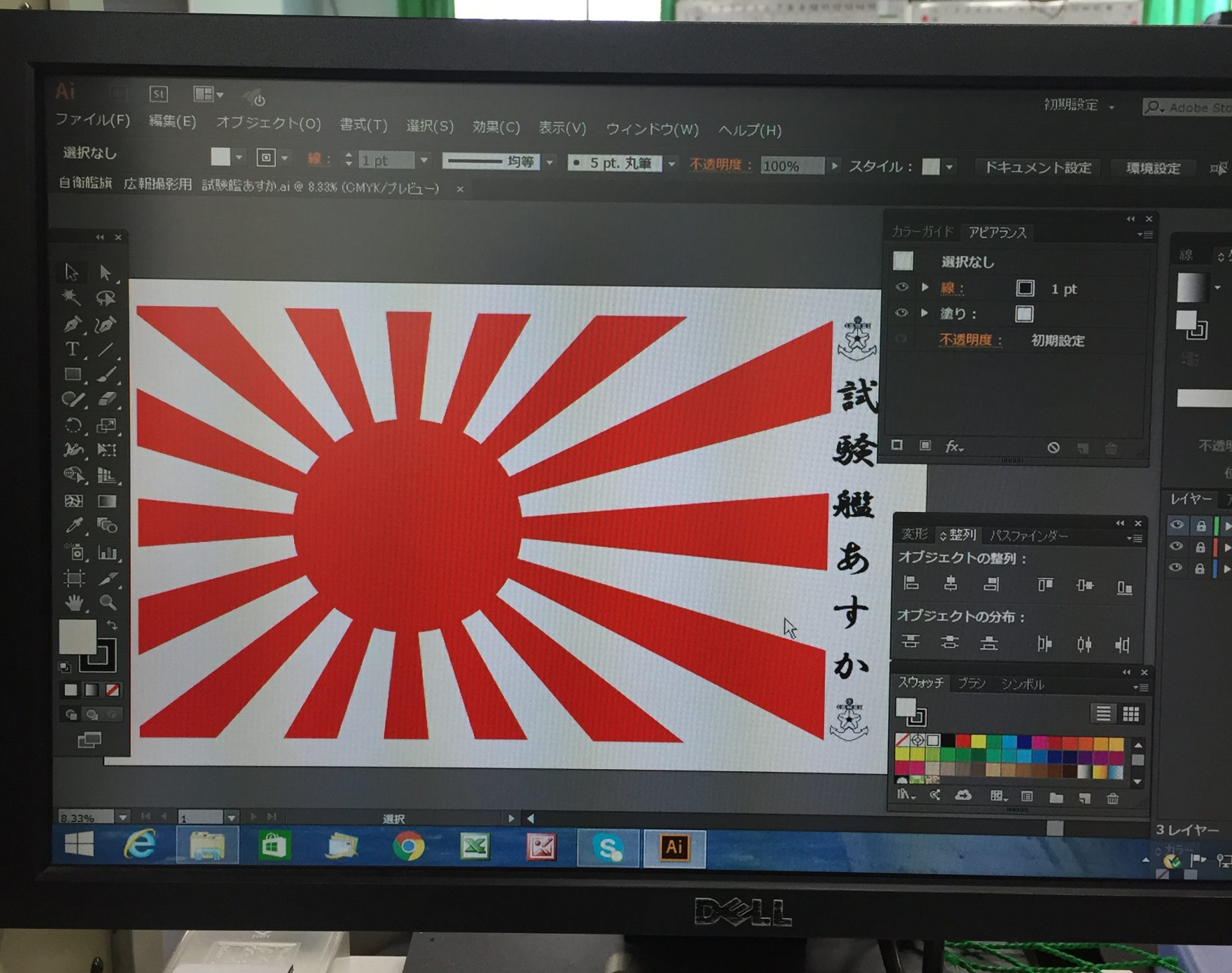The image size is (1232, 973).
Task: Toggle visibility of the stroke (線) appearance row
Action: (902, 287)
